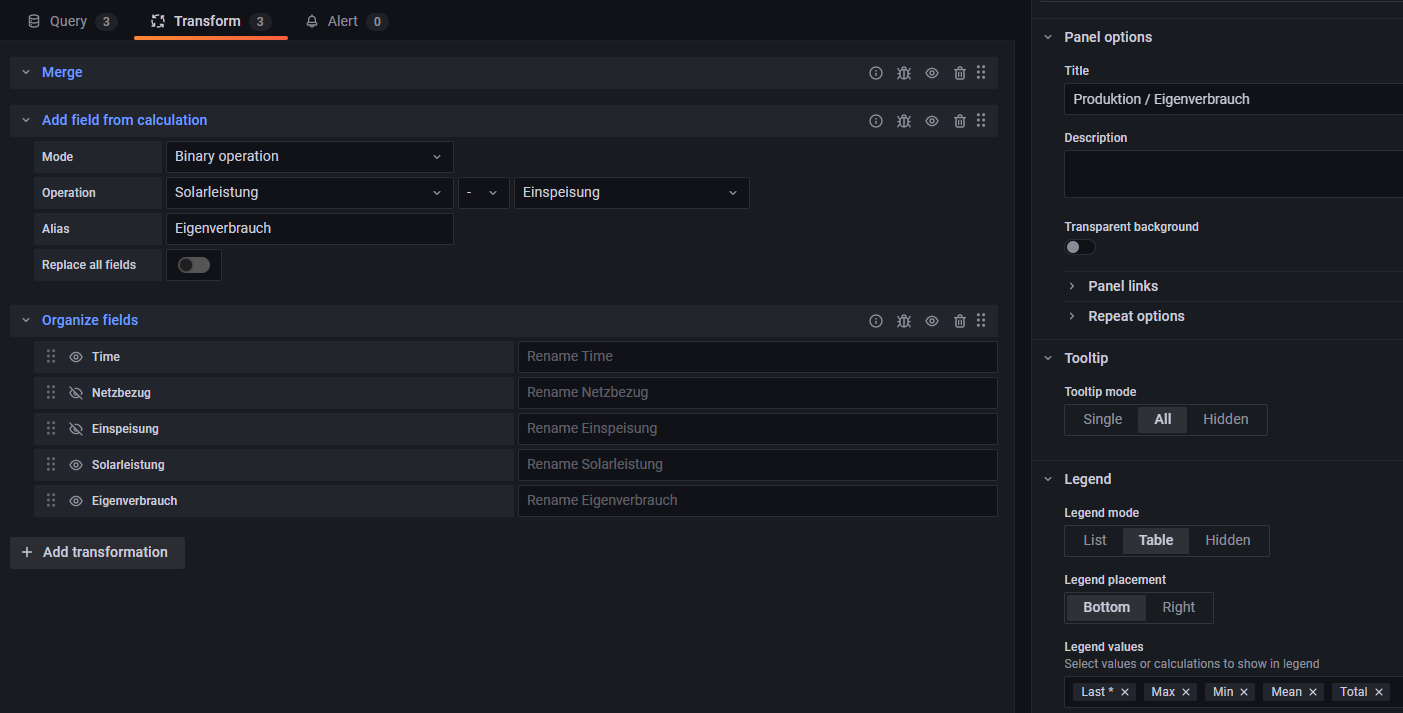The image size is (1403, 713).
Task: Set legend placement to Right
Action: [x=1178, y=607]
